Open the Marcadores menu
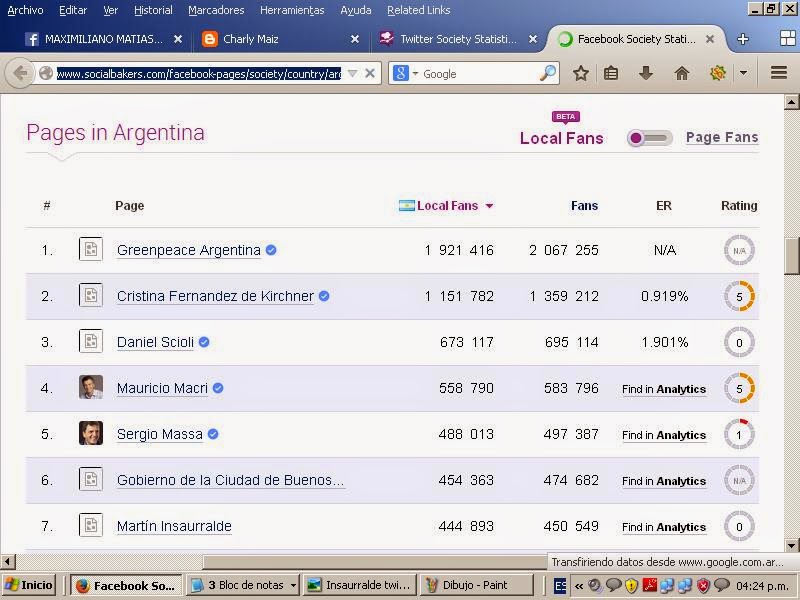The image size is (800, 600). (x=216, y=10)
